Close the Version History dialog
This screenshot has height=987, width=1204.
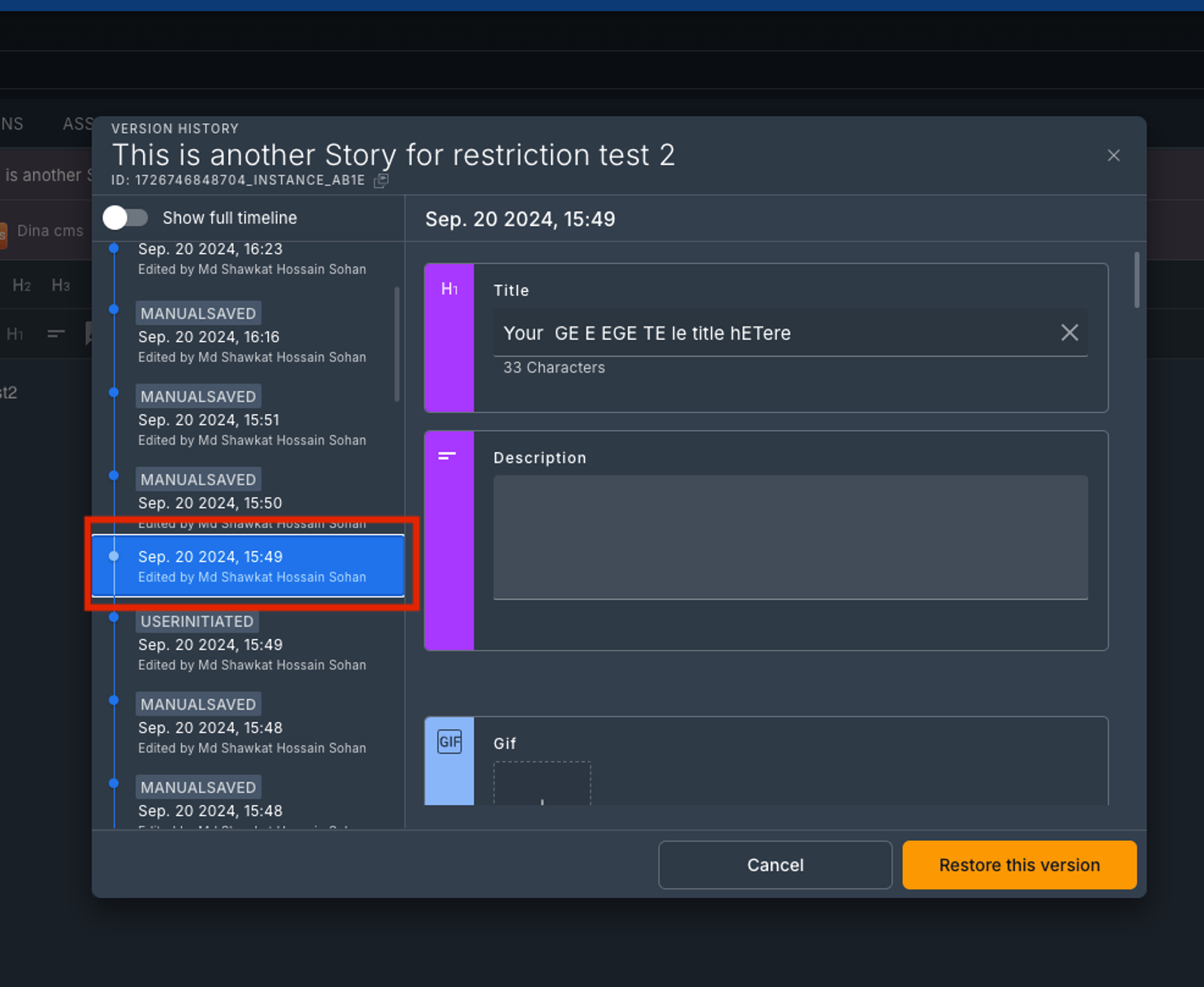pyautogui.click(x=1113, y=156)
